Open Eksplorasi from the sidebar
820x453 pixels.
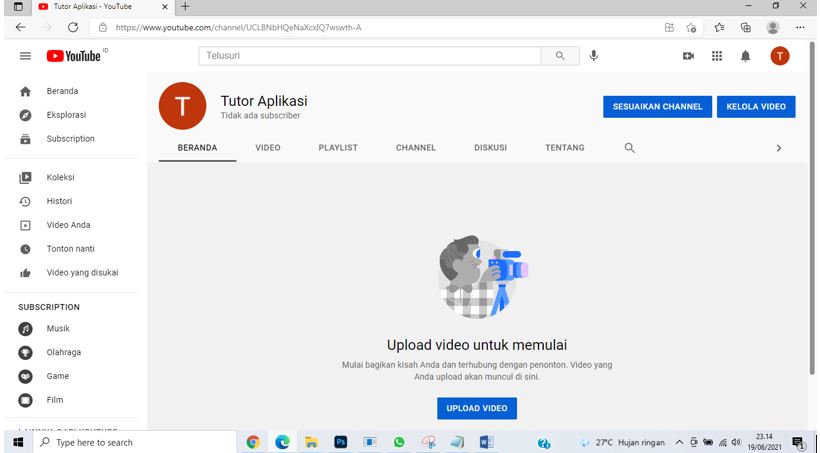point(66,115)
